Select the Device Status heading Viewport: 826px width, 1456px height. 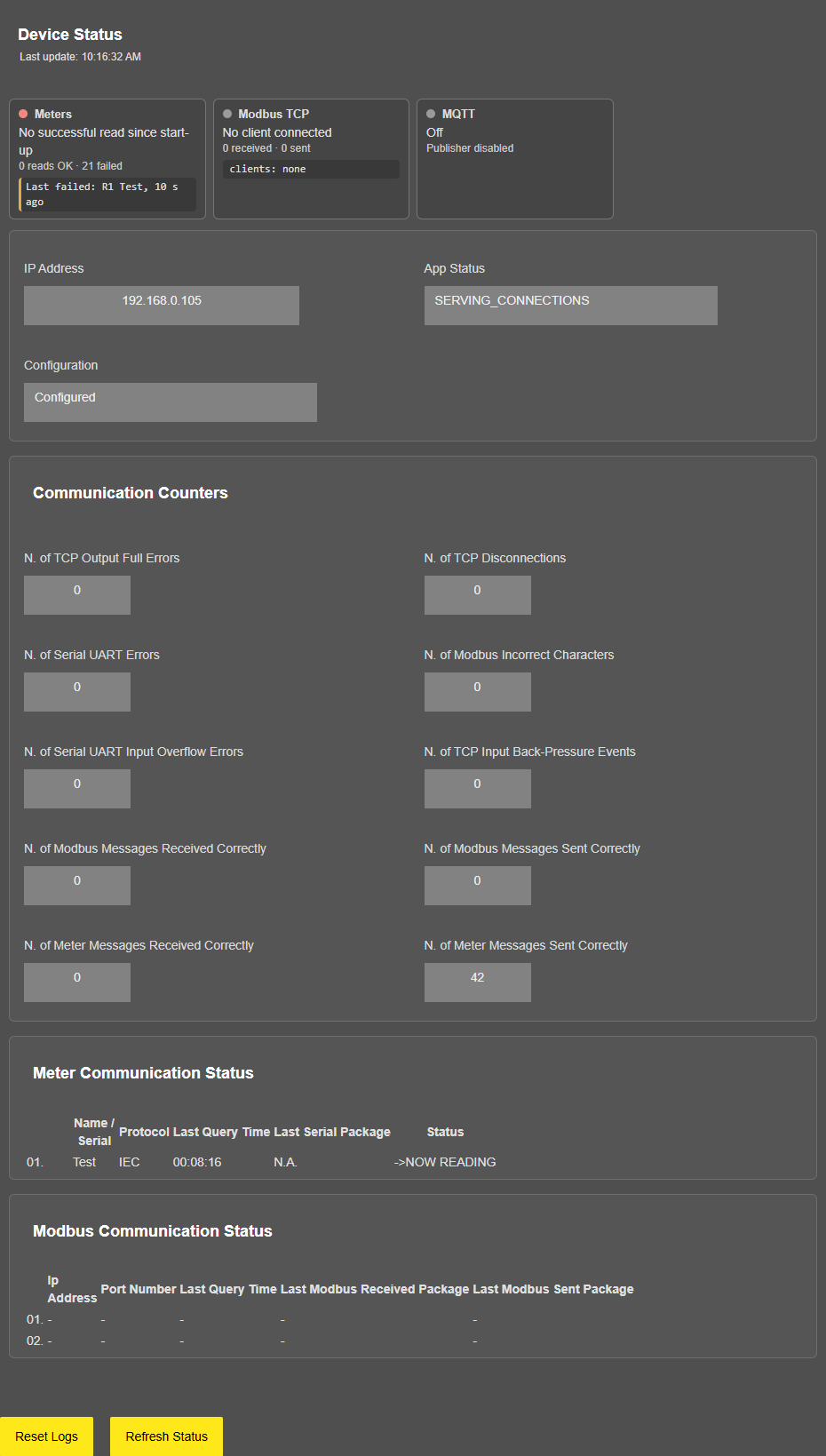pyautogui.click(x=70, y=35)
